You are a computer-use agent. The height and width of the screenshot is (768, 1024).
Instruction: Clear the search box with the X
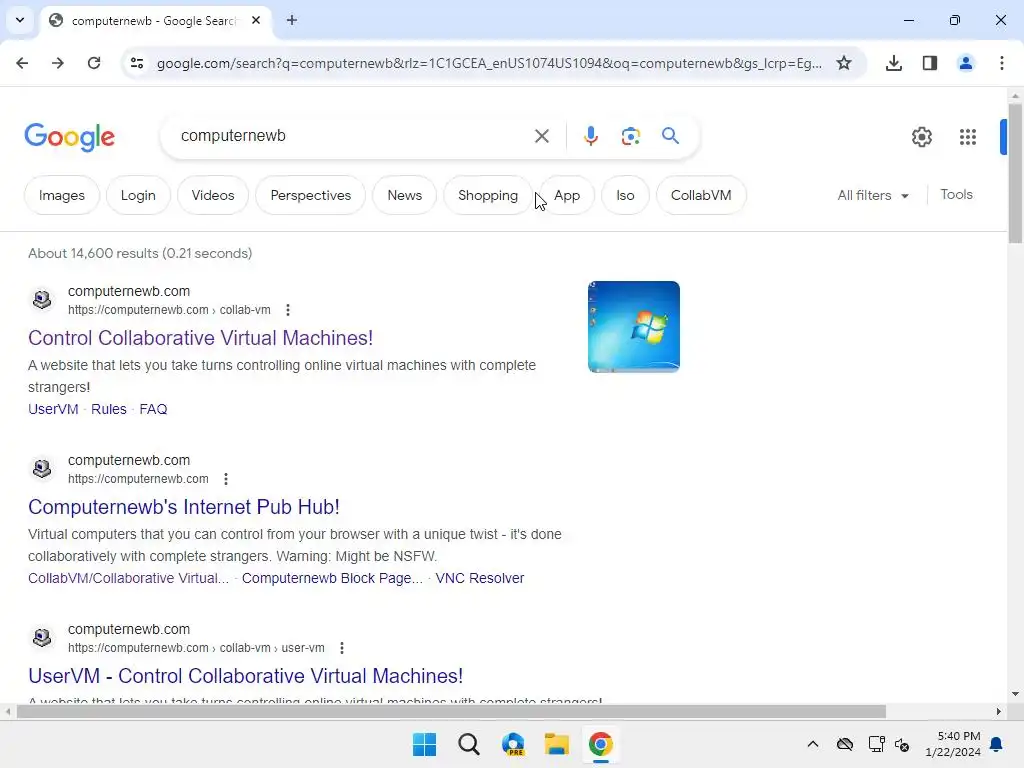coord(541,136)
